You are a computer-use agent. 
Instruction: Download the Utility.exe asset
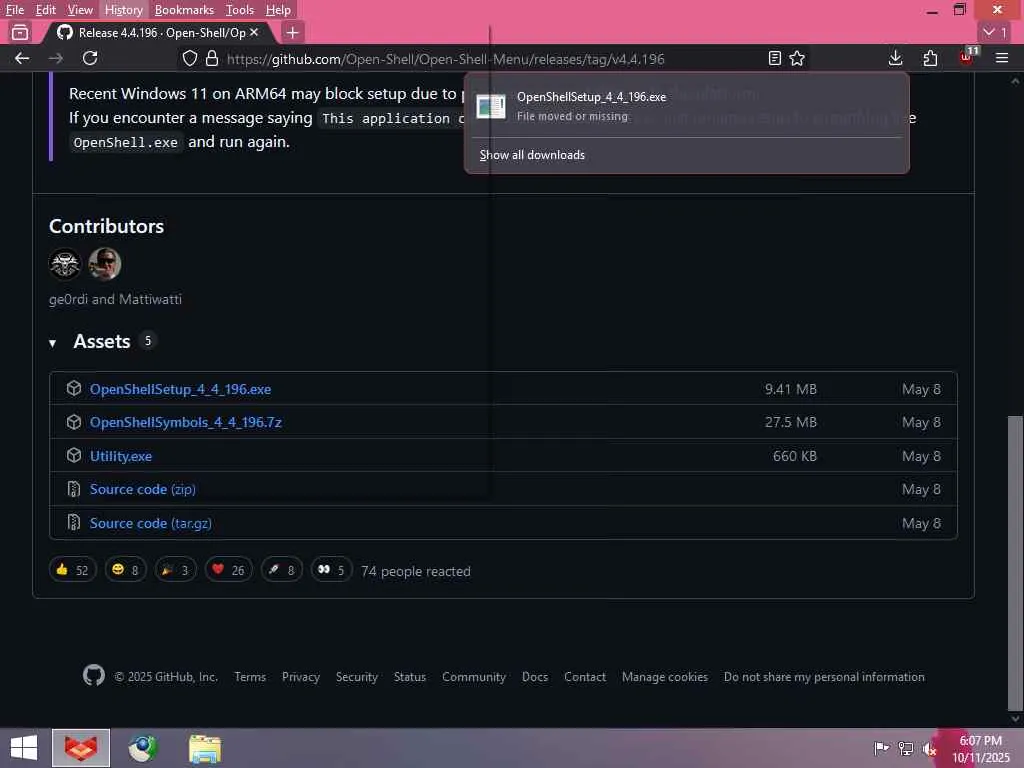click(x=121, y=456)
